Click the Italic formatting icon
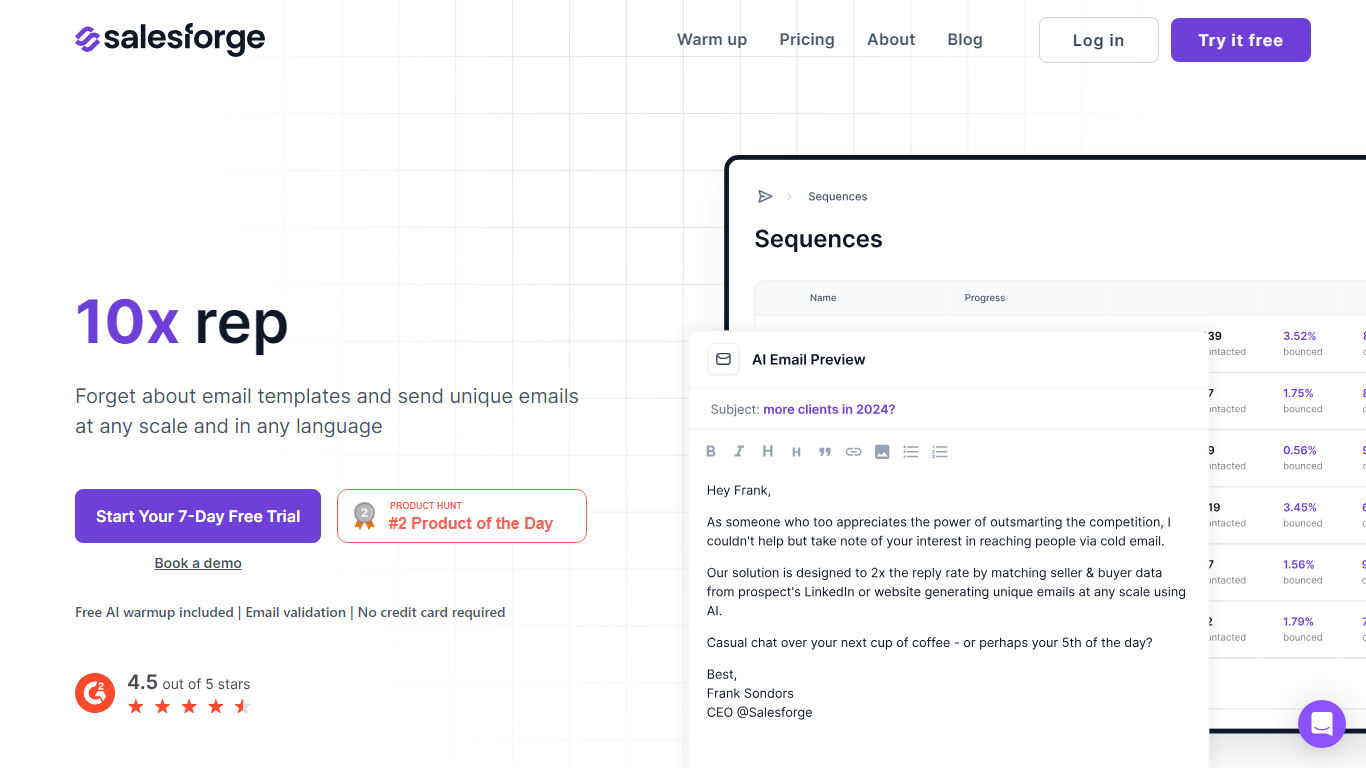The image size is (1366, 768). click(739, 452)
